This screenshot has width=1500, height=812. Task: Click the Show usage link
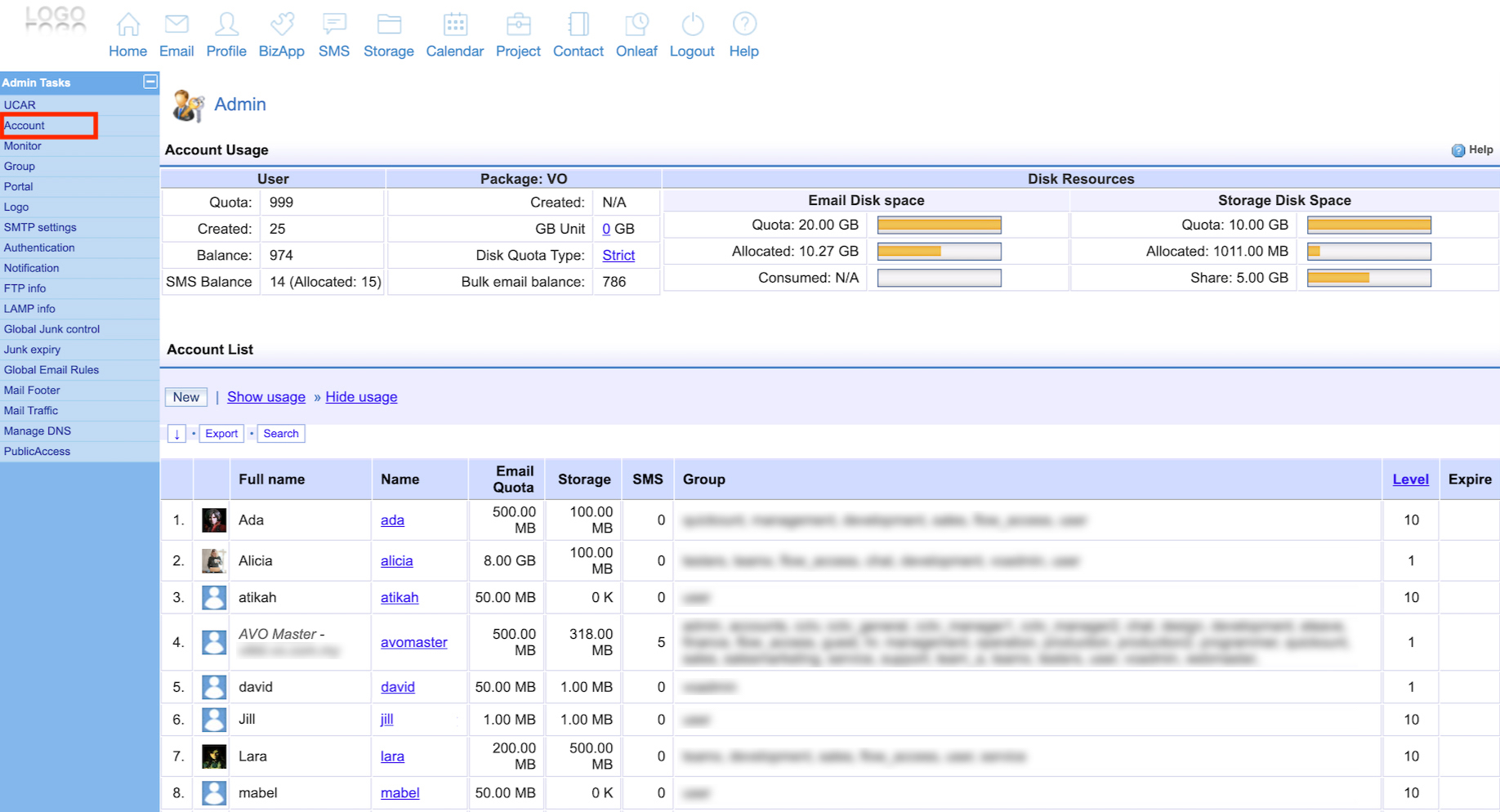266,397
